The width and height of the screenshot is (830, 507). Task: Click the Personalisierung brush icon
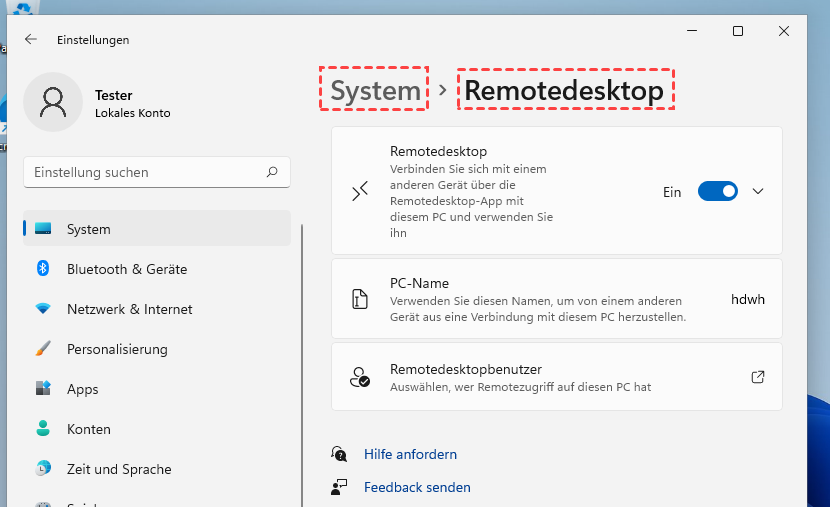(x=43, y=349)
